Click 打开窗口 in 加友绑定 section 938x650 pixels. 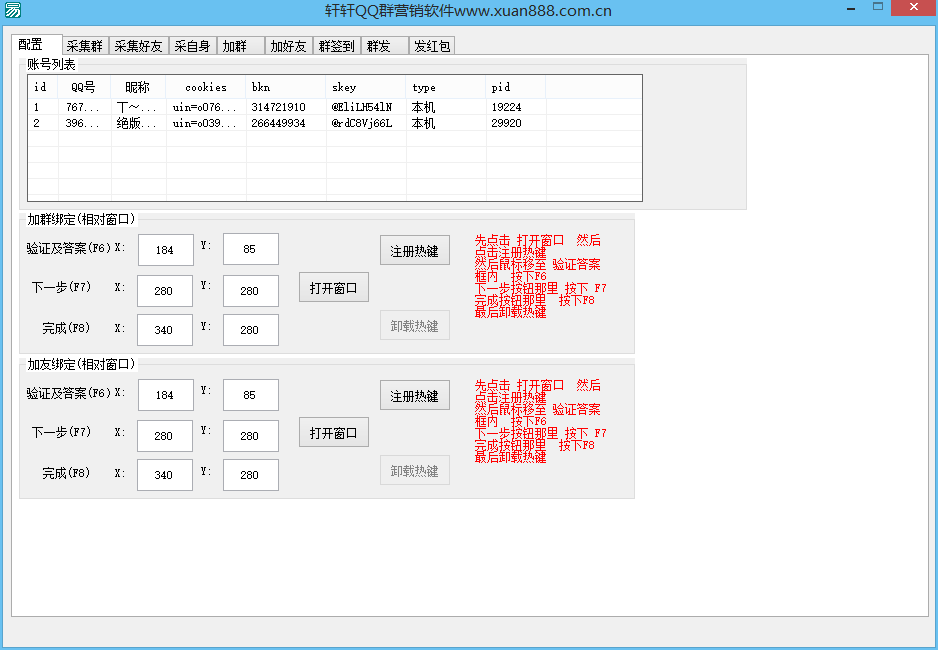click(x=334, y=432)
